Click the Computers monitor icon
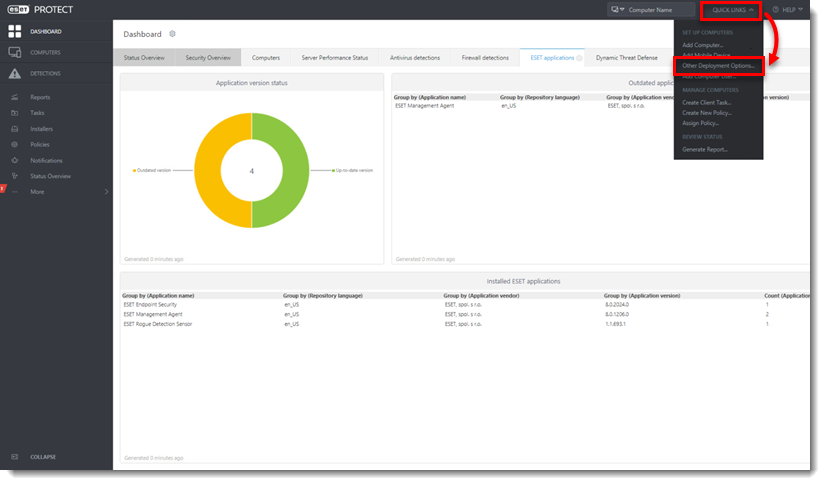The height and width of the screenshot is (485, 825). (x=14, y=52)
